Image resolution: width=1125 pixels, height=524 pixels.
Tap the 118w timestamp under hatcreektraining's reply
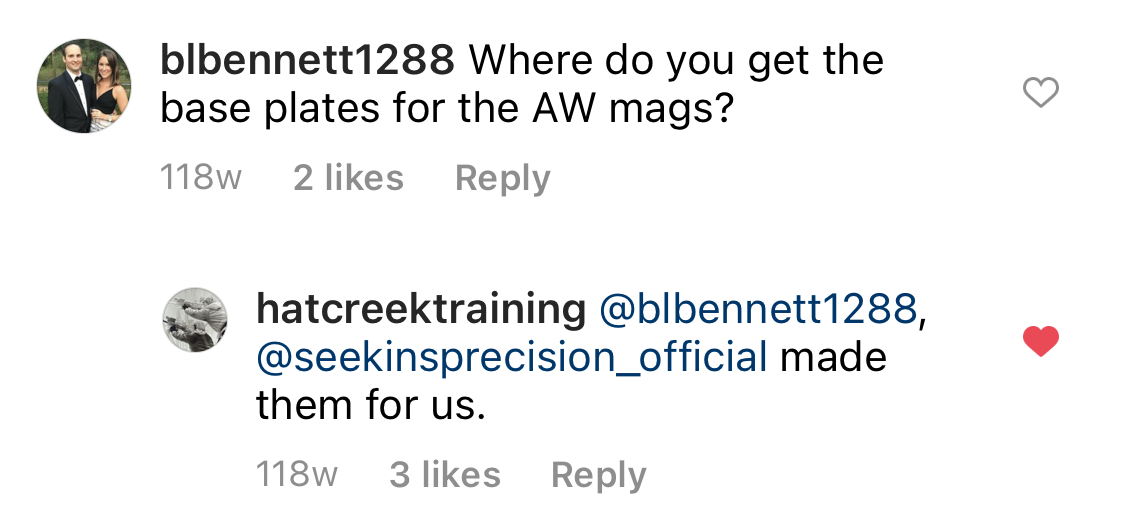click(297, 474)
